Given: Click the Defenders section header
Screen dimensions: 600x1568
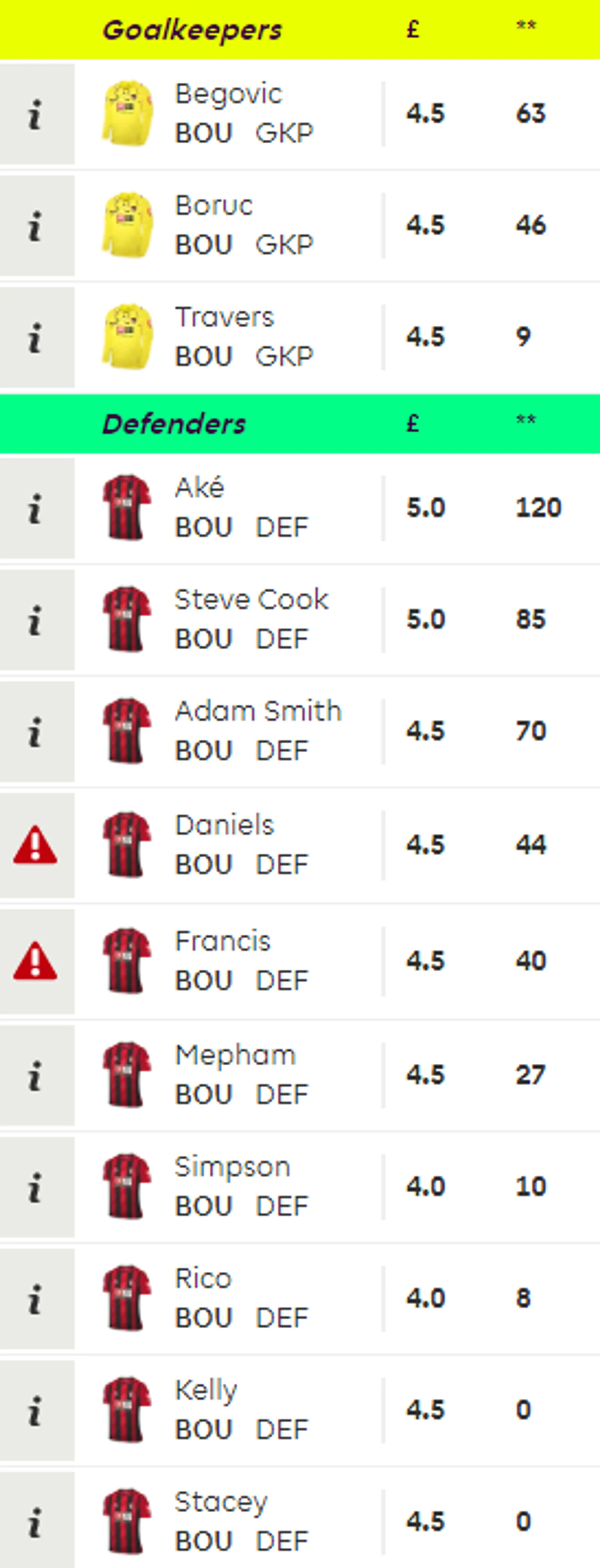Looking at the screenshot, I should coord(174,424).
